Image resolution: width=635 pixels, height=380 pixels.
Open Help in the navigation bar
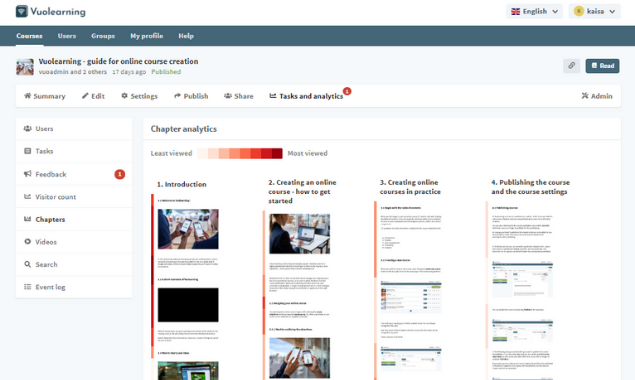(x=186, y=36)
